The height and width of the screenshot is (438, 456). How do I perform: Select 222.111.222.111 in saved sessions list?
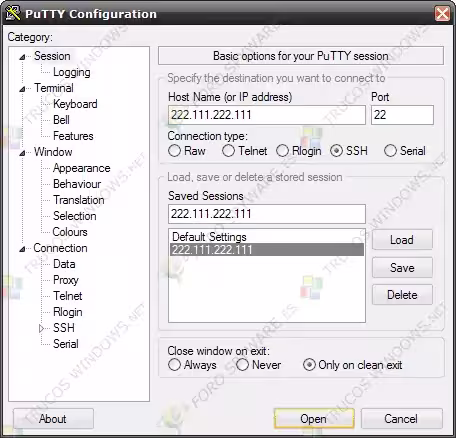pyautogui.click(x=267, y=250)
